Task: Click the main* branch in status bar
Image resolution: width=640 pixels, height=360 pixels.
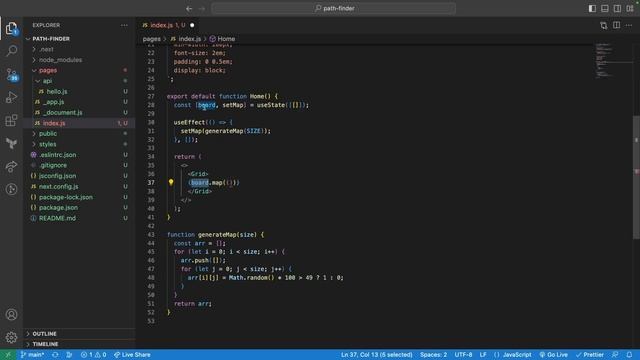Action: coord(32,355)
